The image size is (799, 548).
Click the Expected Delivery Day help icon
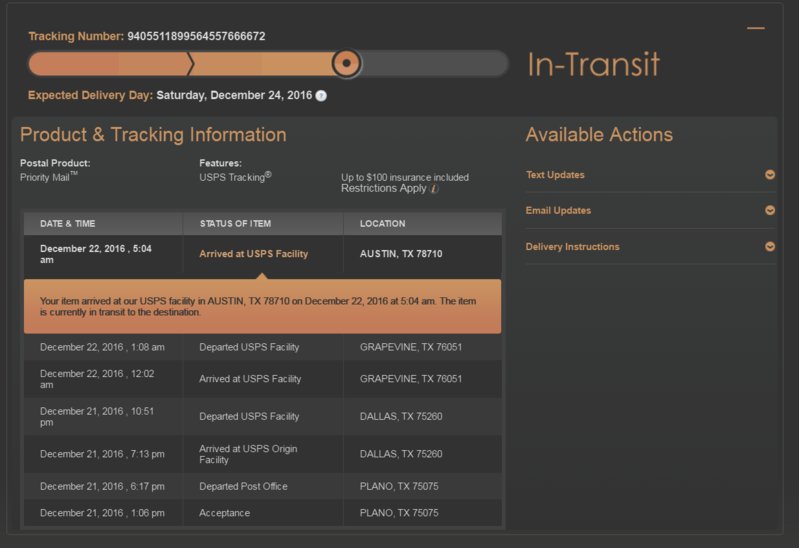(x=321, y=96)
